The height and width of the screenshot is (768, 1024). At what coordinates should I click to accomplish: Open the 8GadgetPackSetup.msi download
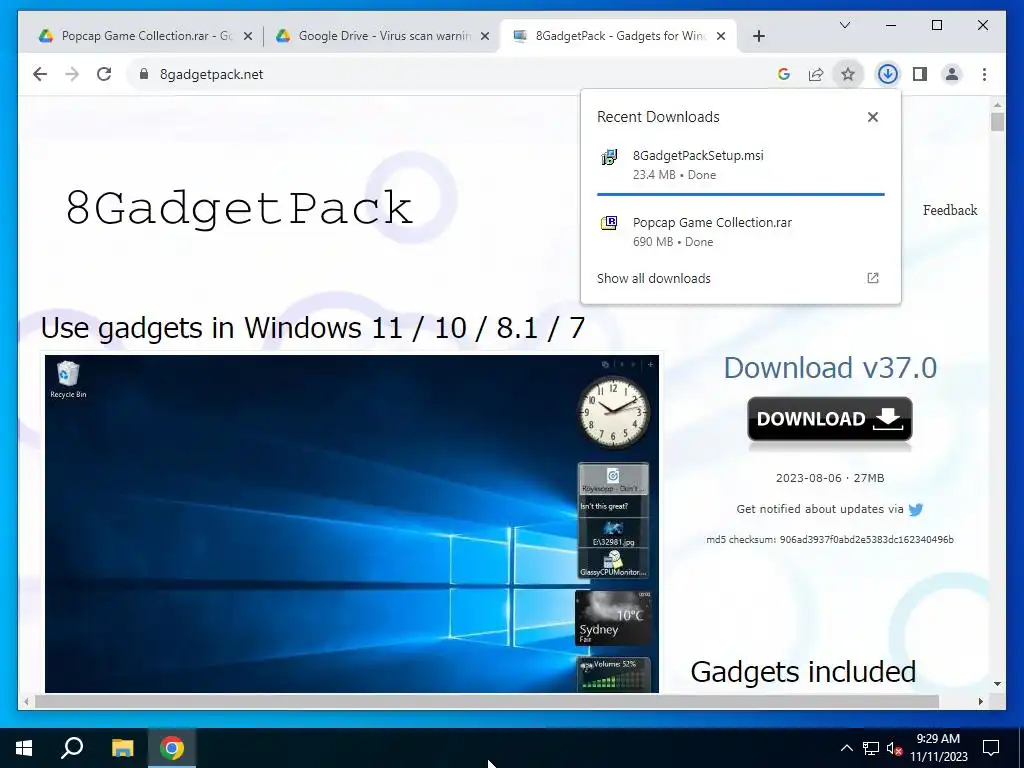coord(741,165)
